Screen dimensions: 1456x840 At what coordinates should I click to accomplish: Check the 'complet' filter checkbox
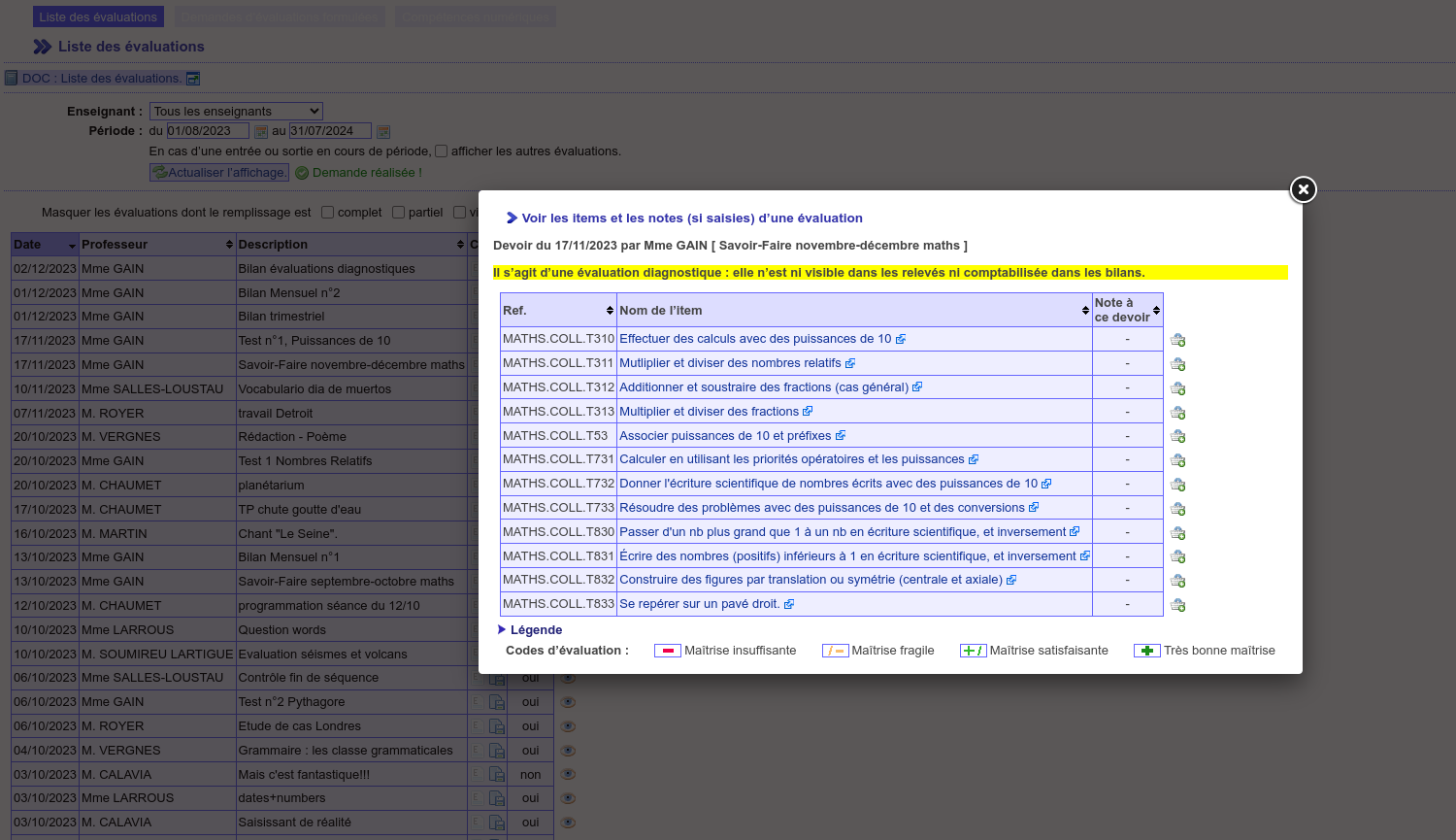point(328,213)
